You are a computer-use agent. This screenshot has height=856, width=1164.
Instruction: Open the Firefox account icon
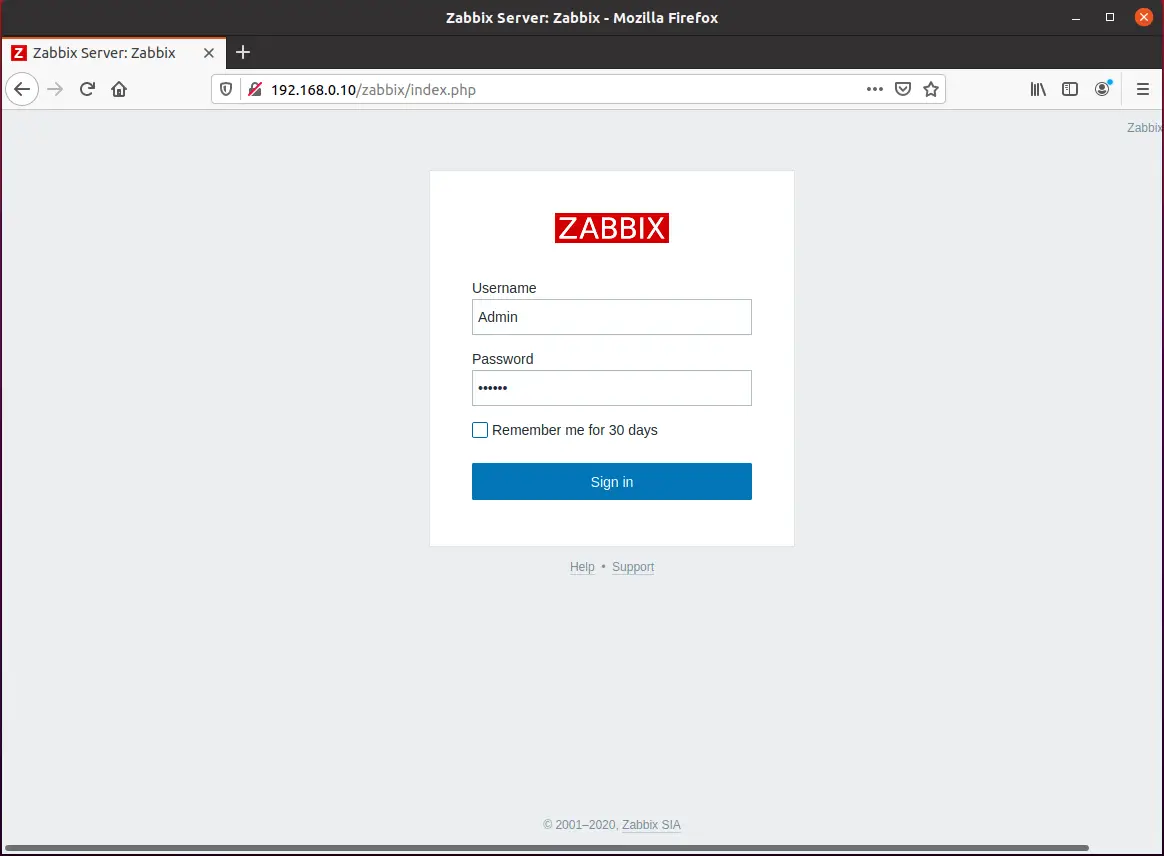click(x=1102, y=89)
